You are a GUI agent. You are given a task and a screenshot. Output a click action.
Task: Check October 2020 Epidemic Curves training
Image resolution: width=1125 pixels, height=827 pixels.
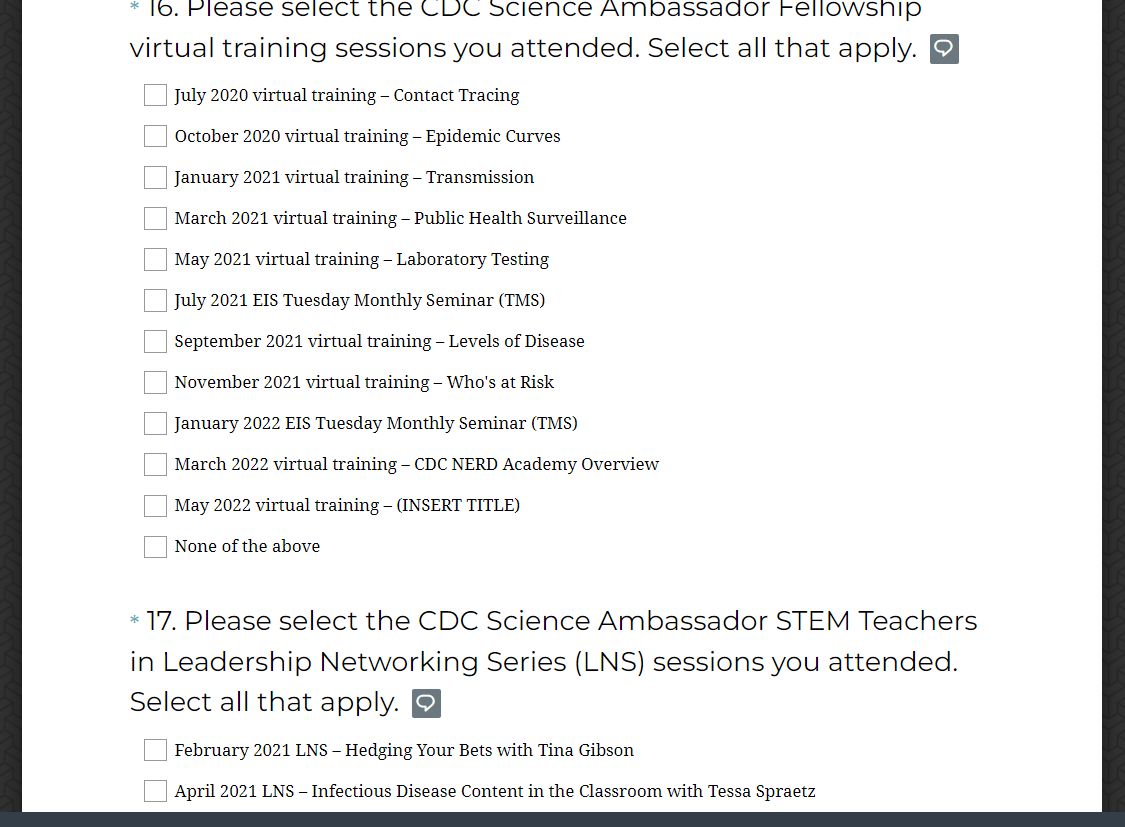click(x=155, y=136)
